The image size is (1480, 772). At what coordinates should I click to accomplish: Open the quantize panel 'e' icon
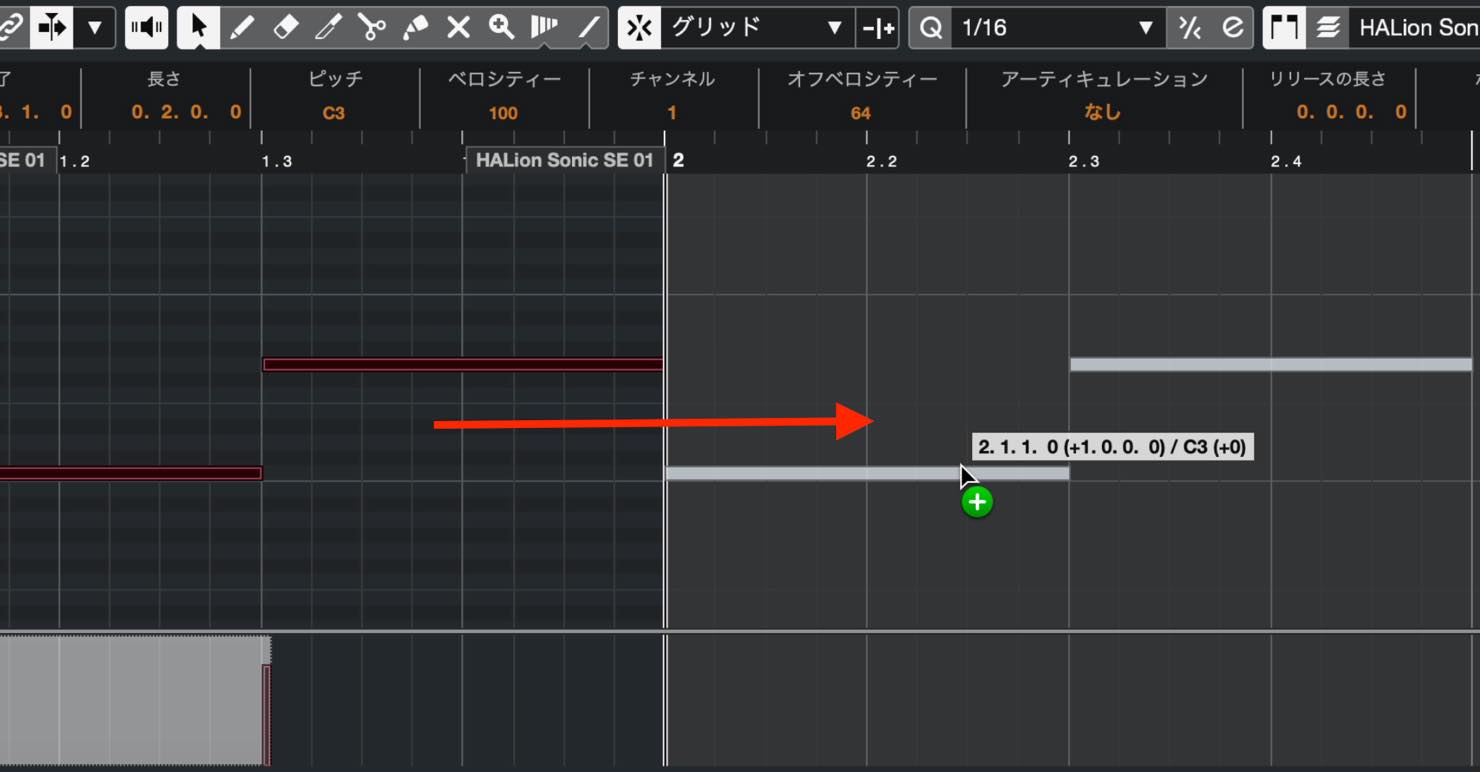pyautogui.click(x=1232, y=28)
